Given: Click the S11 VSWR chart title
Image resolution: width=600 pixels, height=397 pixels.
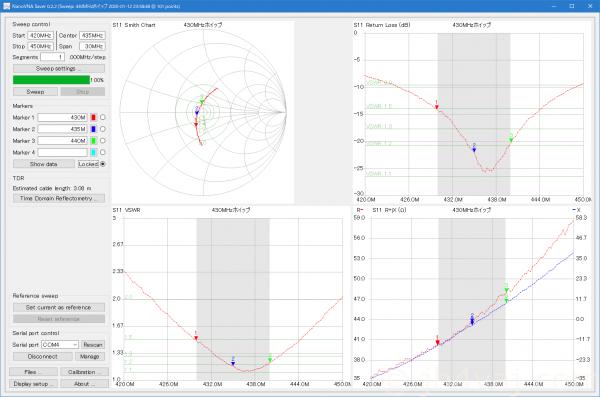Looking at the screenshot, I should [126, 210].
